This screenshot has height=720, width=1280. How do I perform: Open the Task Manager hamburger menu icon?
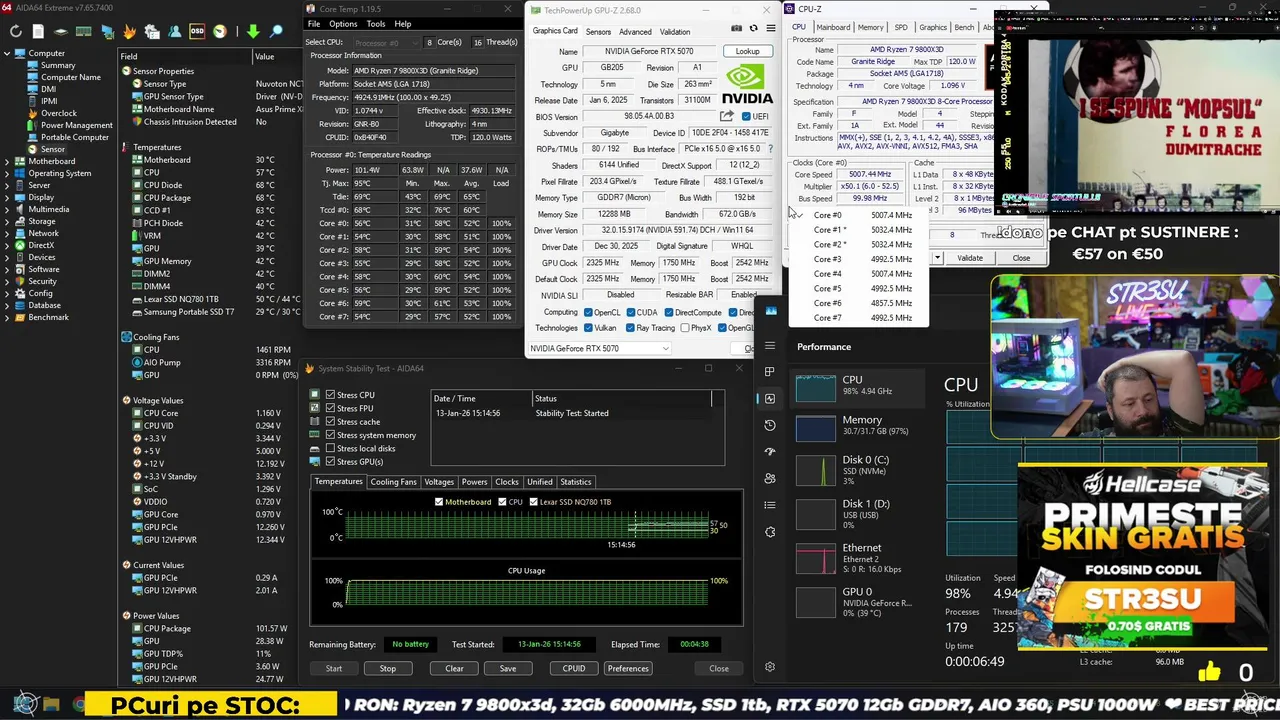pos(770,346)
